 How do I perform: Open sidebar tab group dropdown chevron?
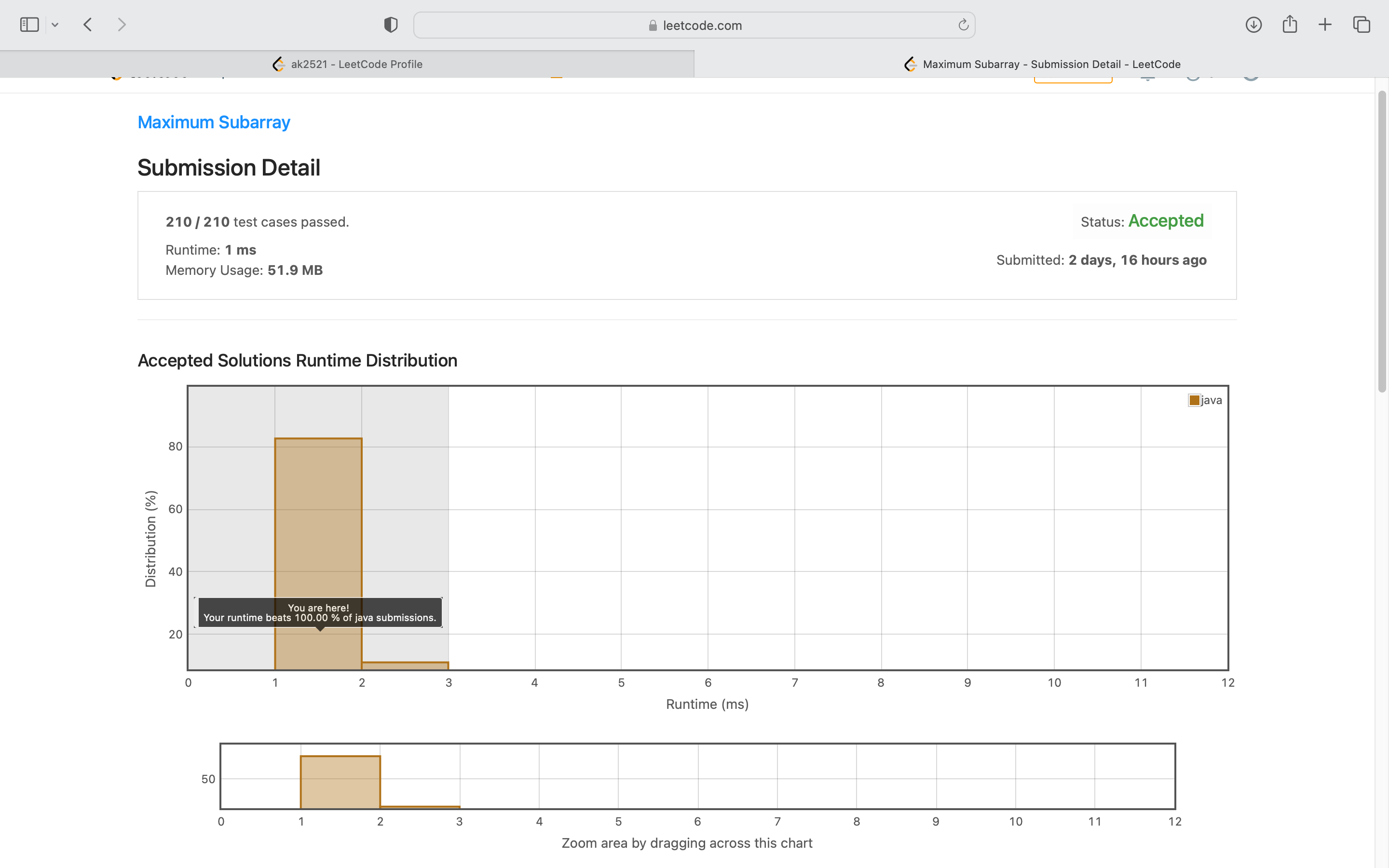(x=55, y=25)
